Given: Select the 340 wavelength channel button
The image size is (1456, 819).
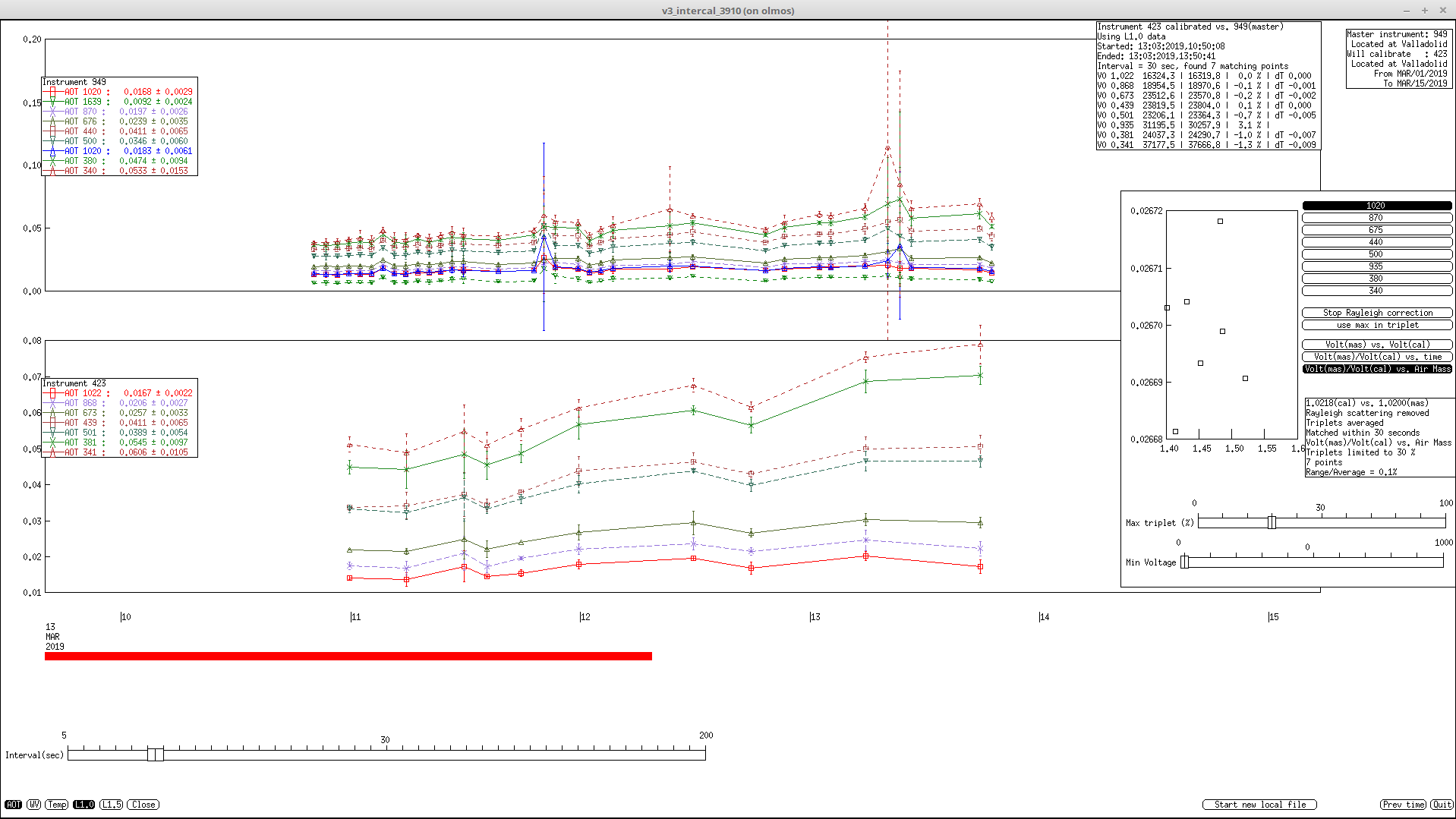Looking at the screenshot, I should coord(1376,291).
